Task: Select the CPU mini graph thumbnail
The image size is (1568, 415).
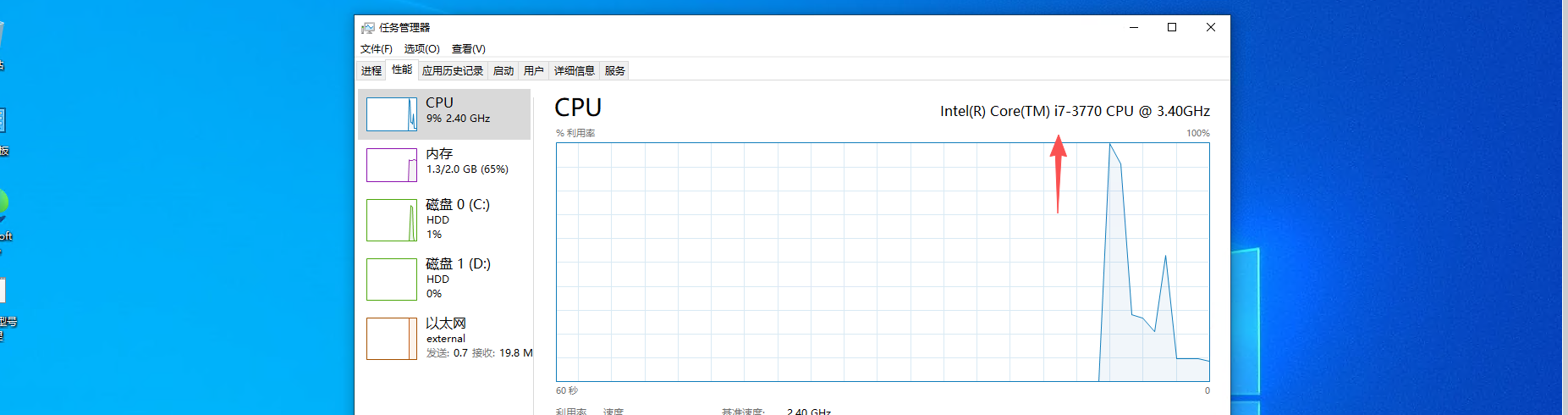Action: [x=392, y=114]
